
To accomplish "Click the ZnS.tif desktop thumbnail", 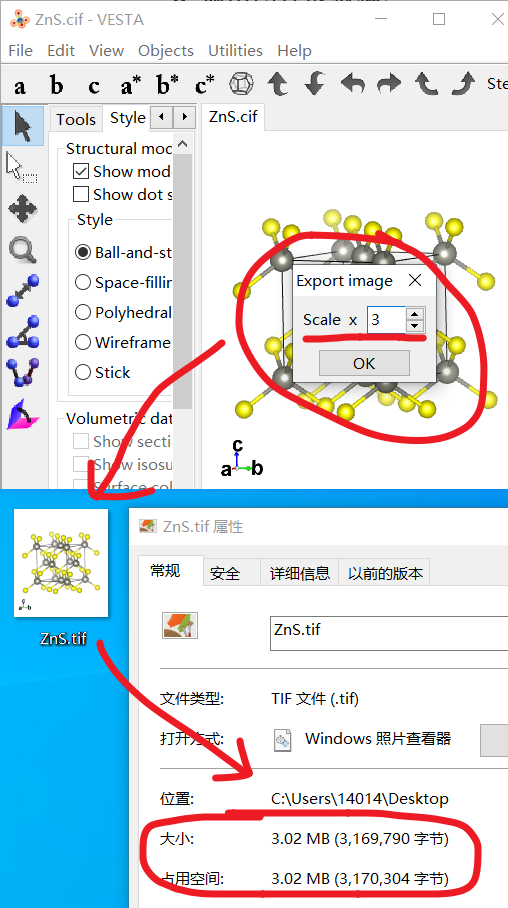I will 61,563.
